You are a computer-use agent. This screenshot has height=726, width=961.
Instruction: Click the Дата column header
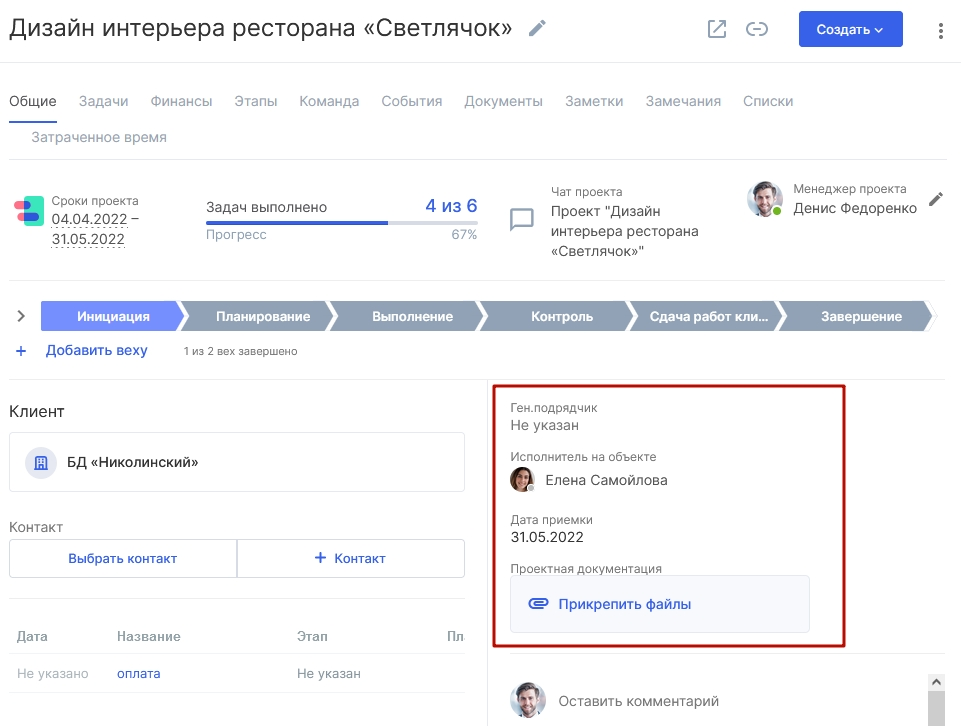[32, 637]
